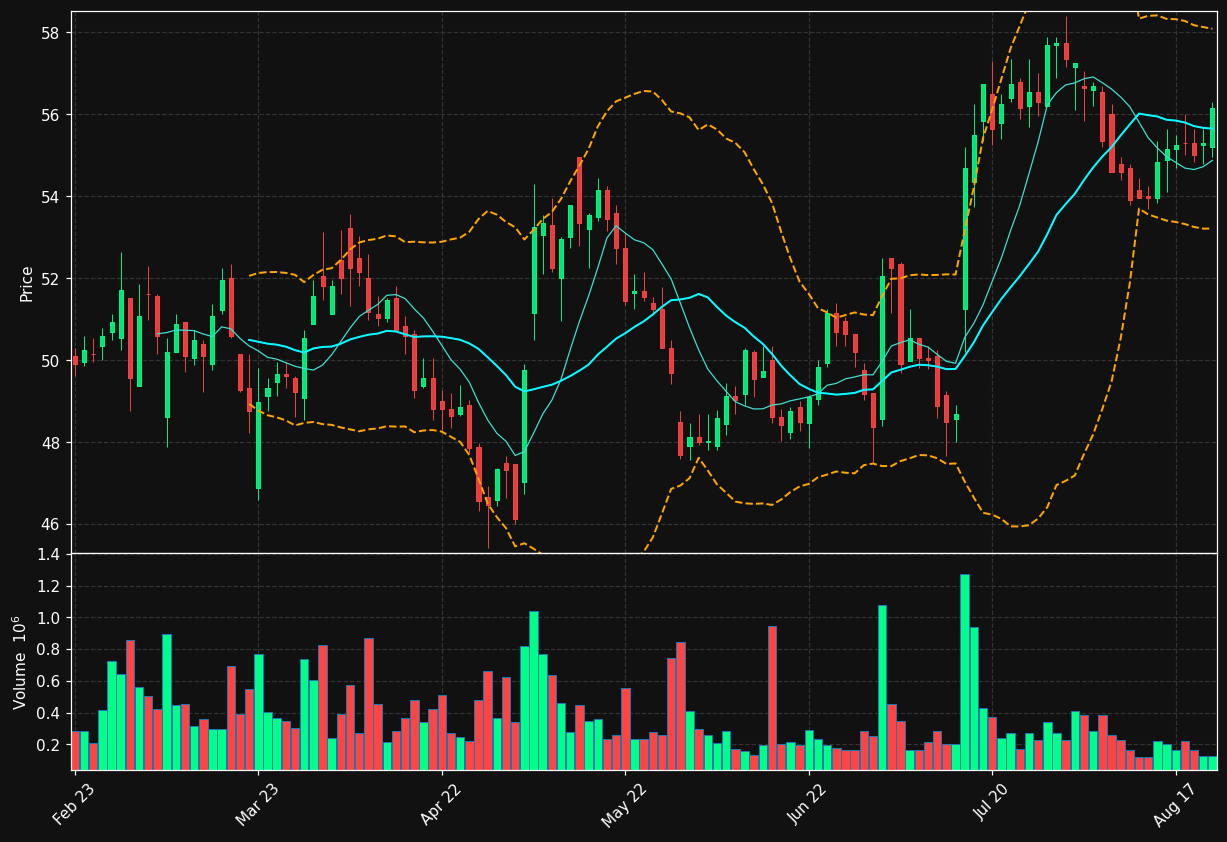Click the tallest green volume bar near 1.27

(965, 672)
